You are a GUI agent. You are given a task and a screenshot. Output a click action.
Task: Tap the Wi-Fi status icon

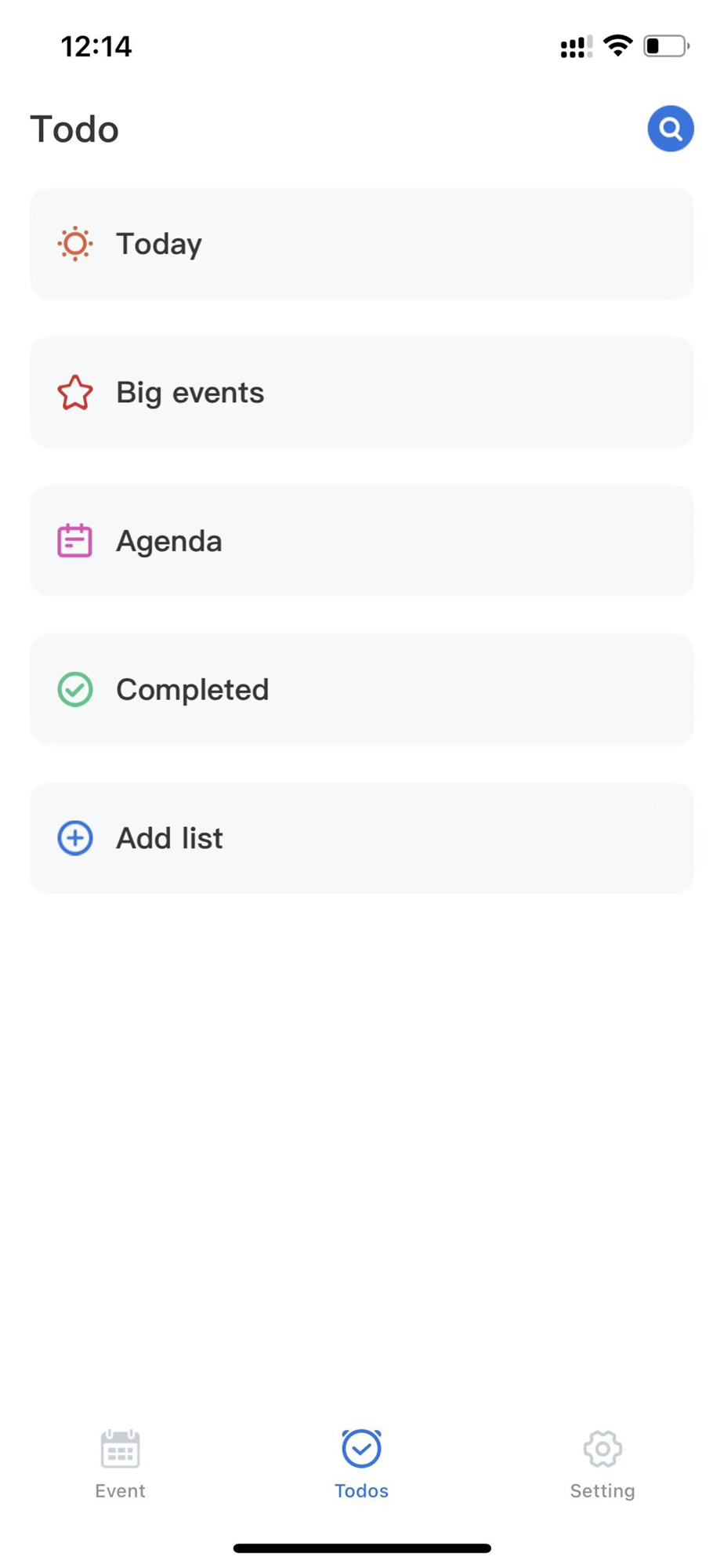[x=618, y=45]
